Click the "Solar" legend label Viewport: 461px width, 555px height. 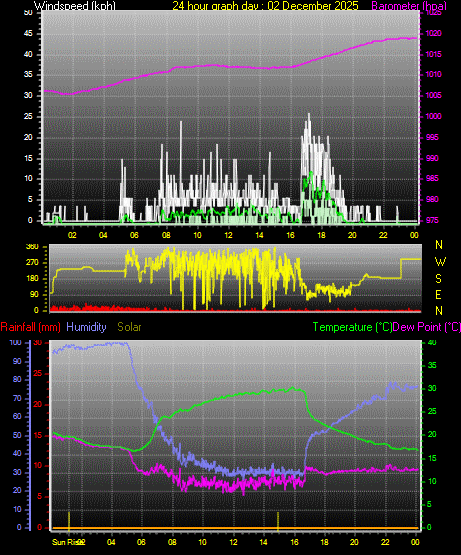tap(129, 327)
